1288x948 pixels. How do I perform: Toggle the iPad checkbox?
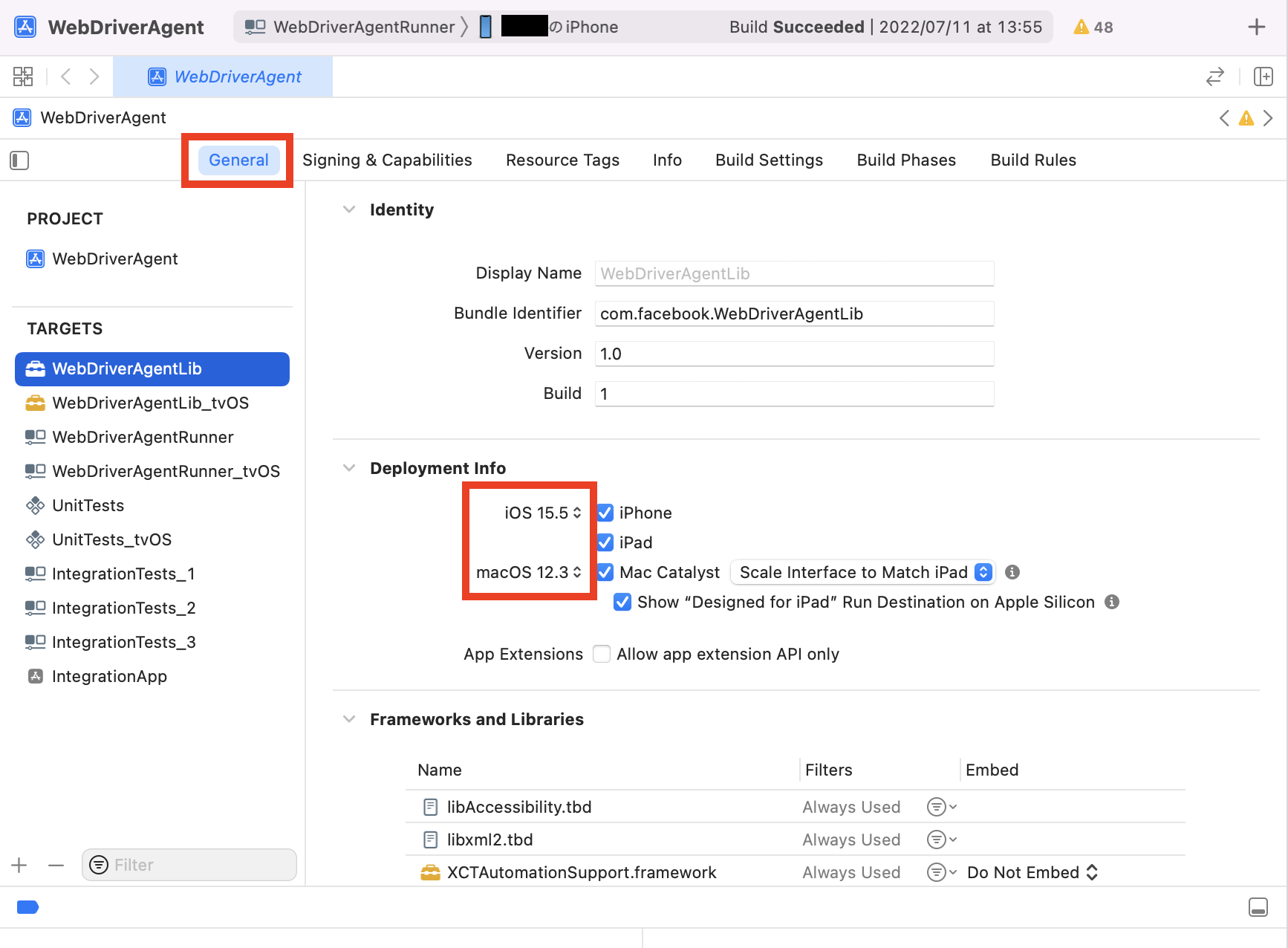click(605, 542)
